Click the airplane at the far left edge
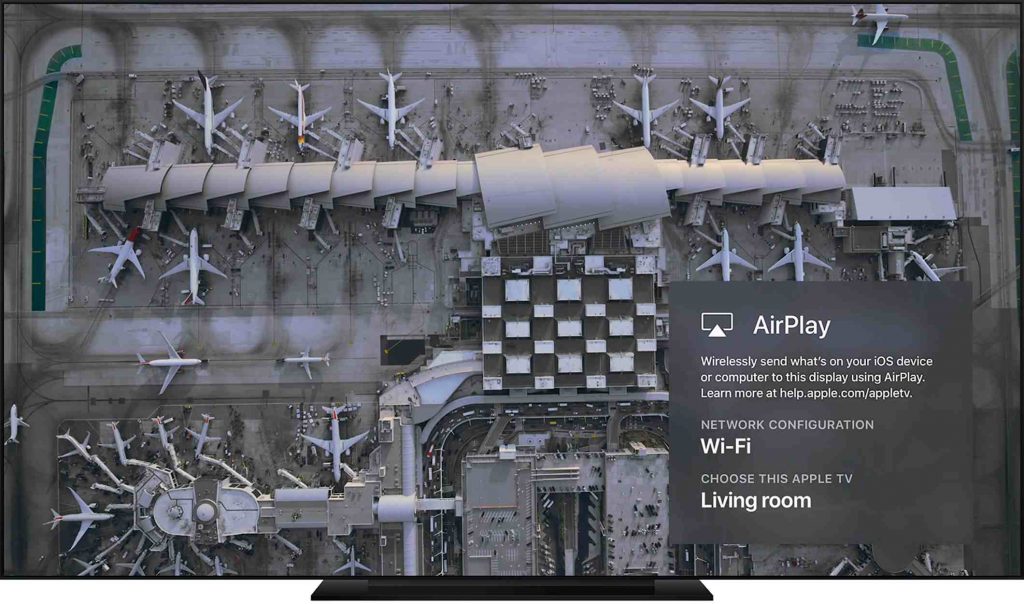 coord(16,425)
